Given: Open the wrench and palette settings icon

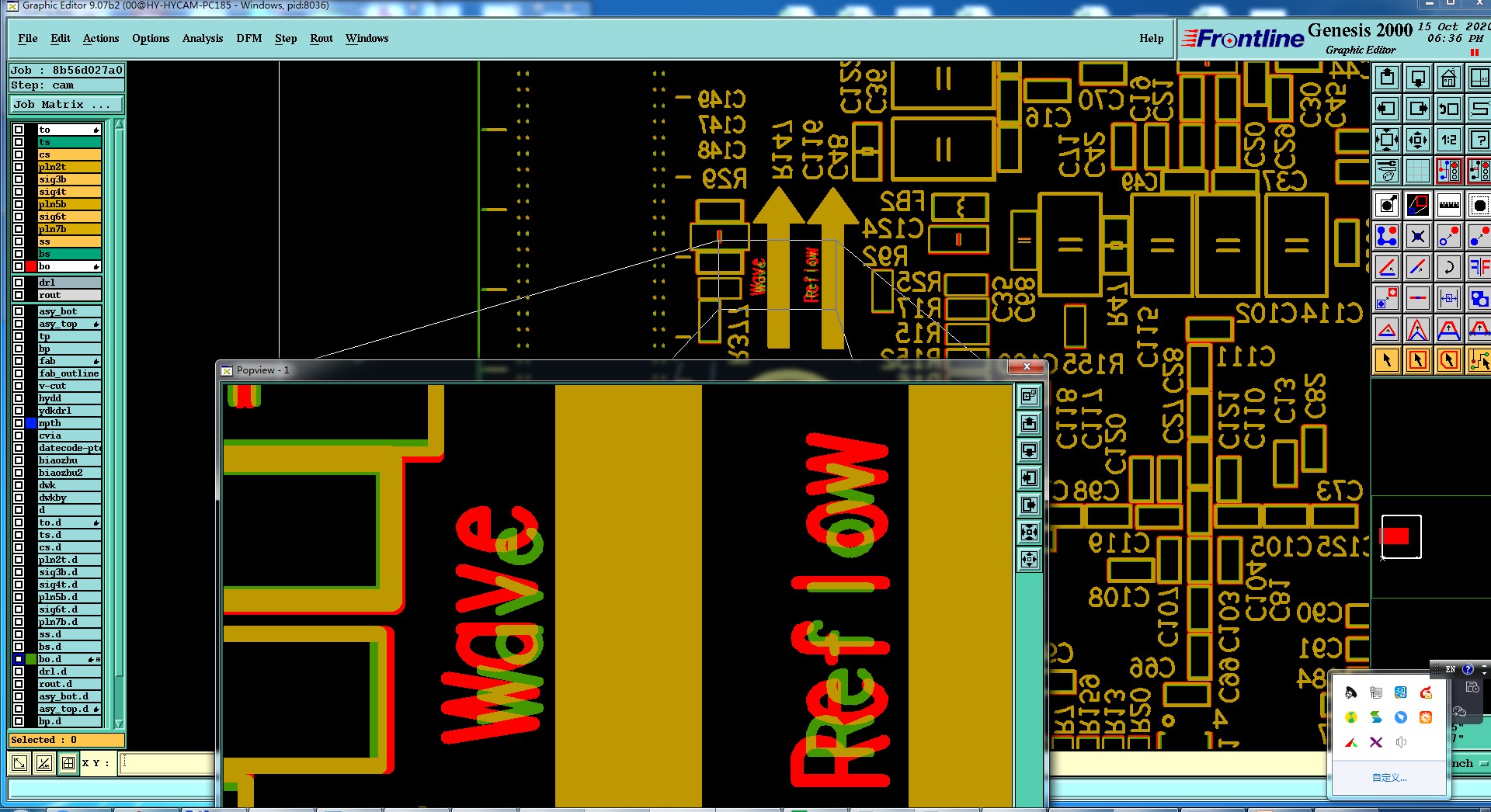Looking at the screenshot, I should coord(1387,170).
